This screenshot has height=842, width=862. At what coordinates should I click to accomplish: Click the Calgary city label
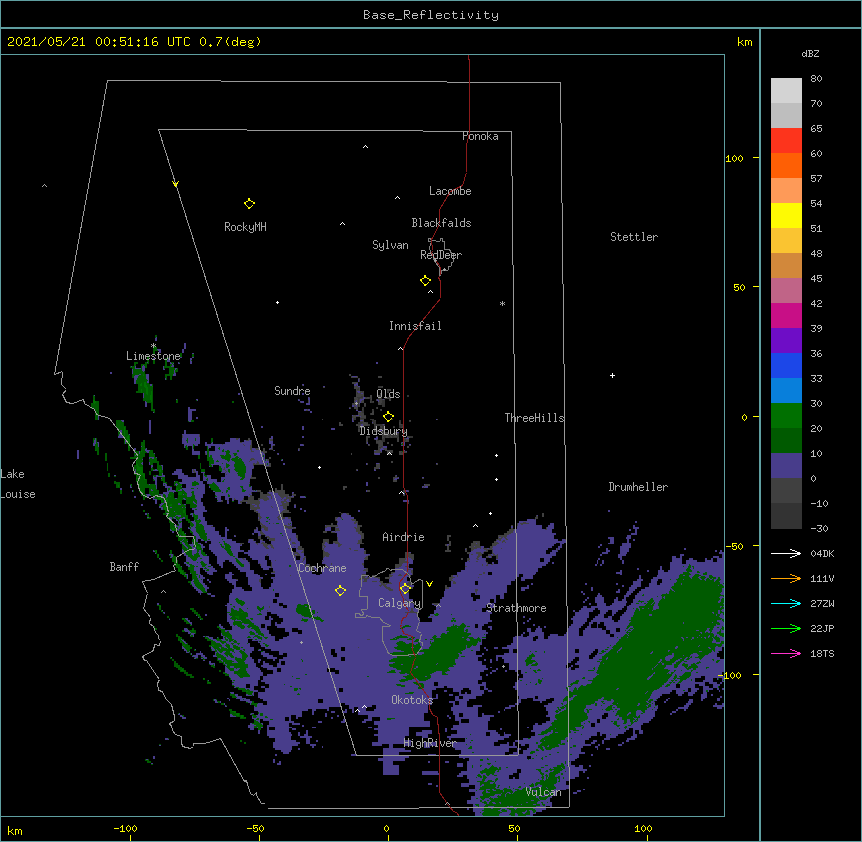(x=399, y=603)
